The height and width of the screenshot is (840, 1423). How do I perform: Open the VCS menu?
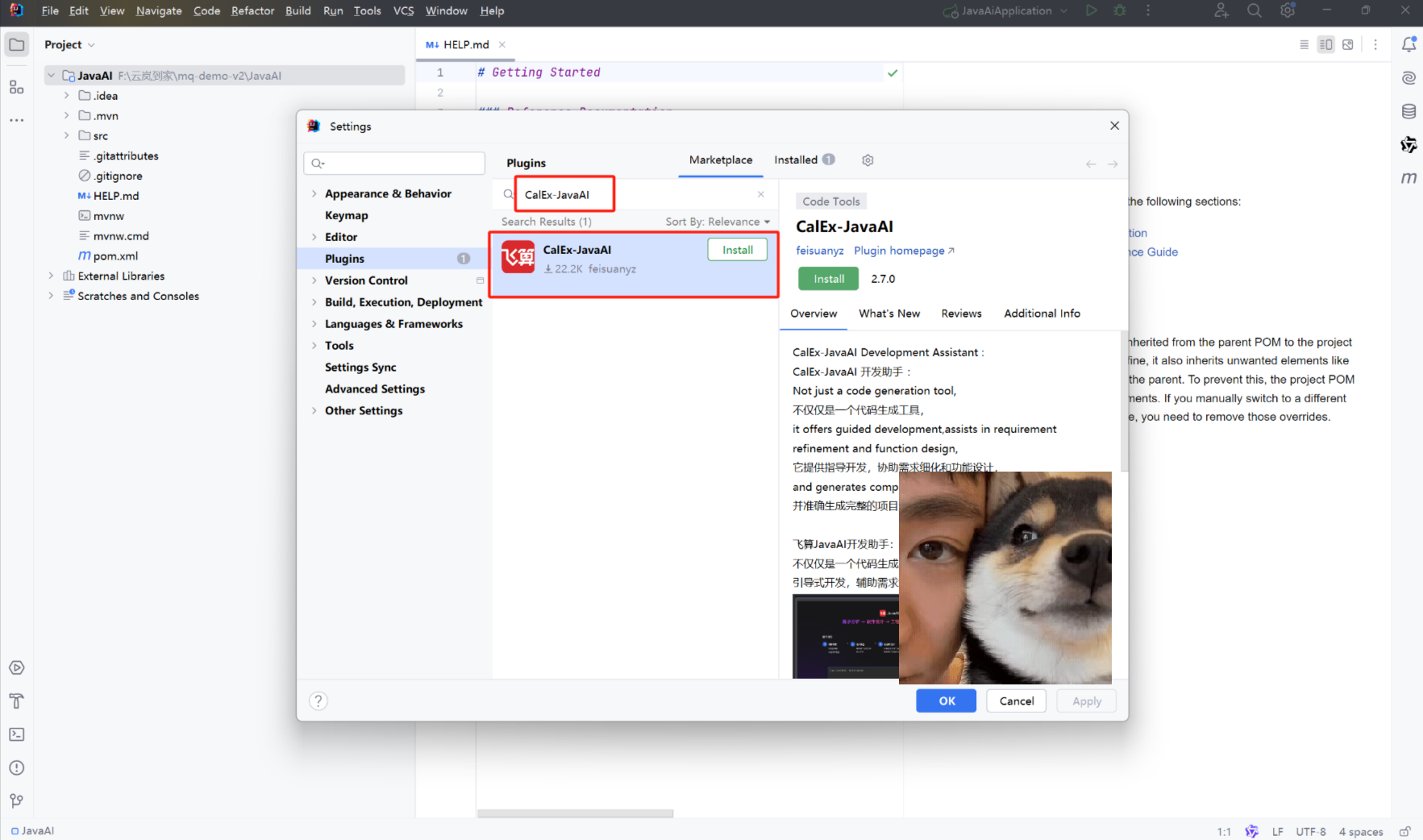pyautogui.click(x=403, y=10)
